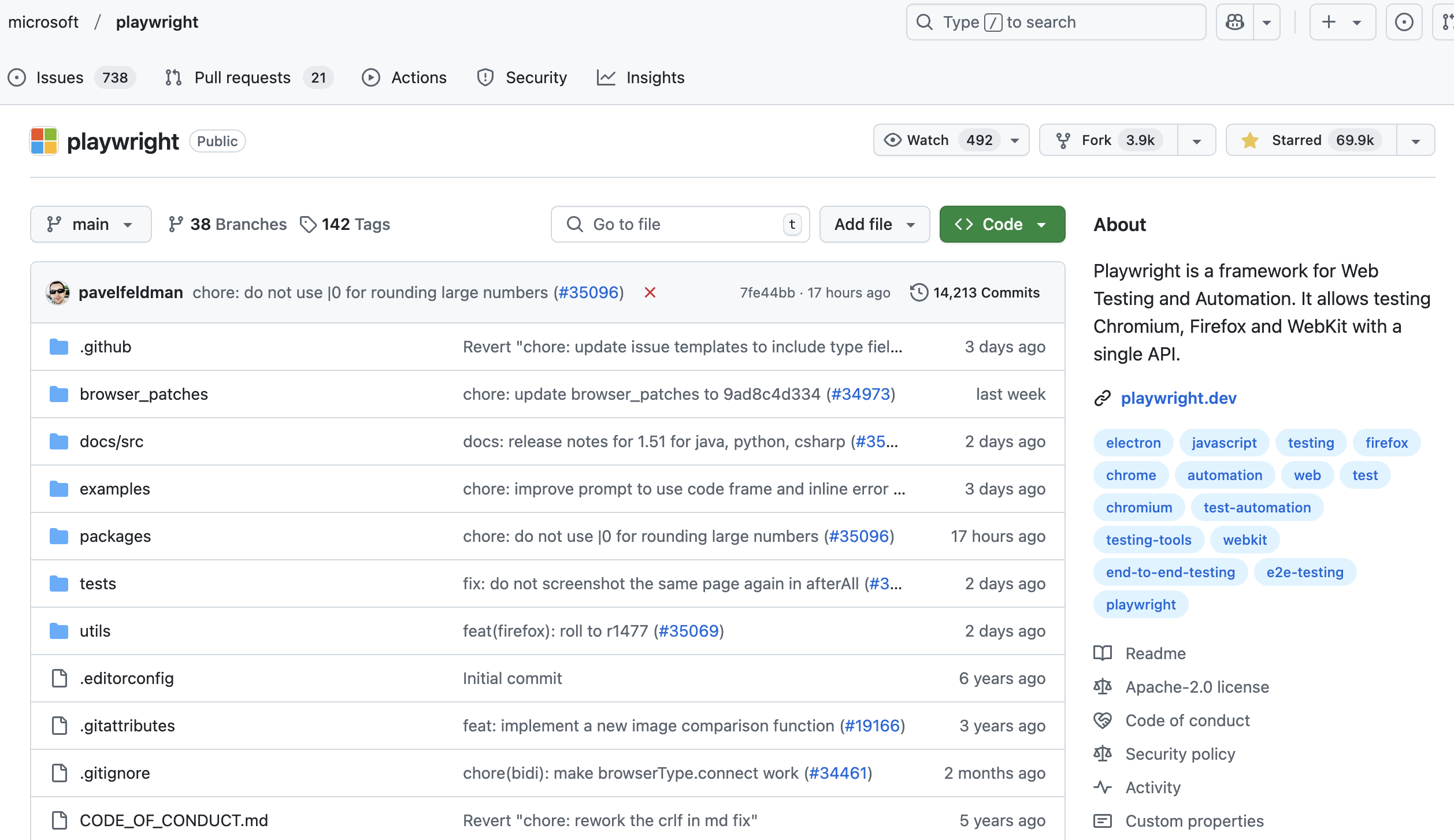Open the Activity pulse icon link
The width and height of the screenshot is (1454, 840).
pyautogui.click(x=1103, y=787)
